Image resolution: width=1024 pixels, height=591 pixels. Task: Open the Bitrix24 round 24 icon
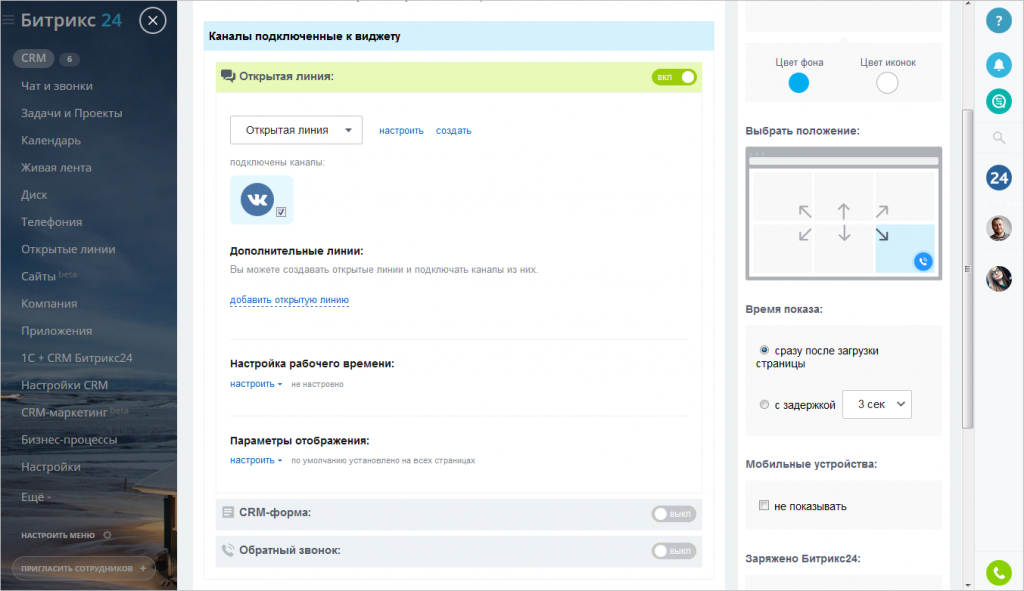(999, 178)
